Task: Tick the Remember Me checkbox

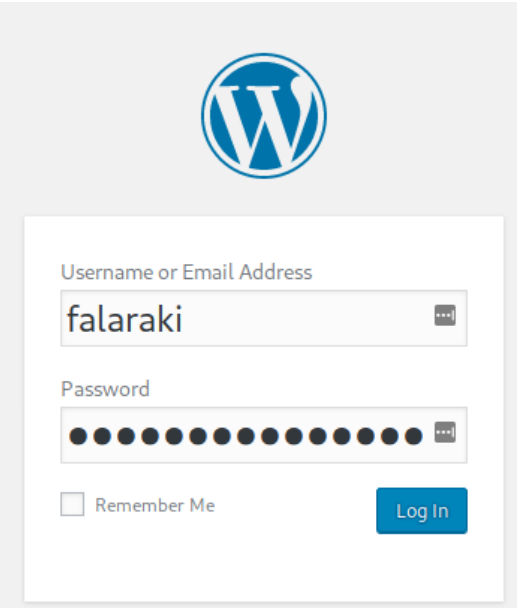Action: click(x=73, y=504)
